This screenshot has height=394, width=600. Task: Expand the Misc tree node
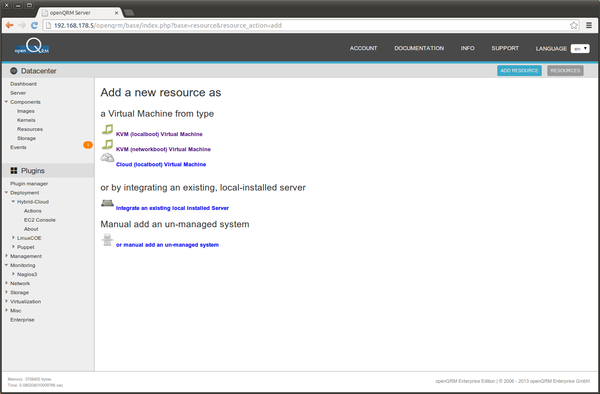point(7,310)
